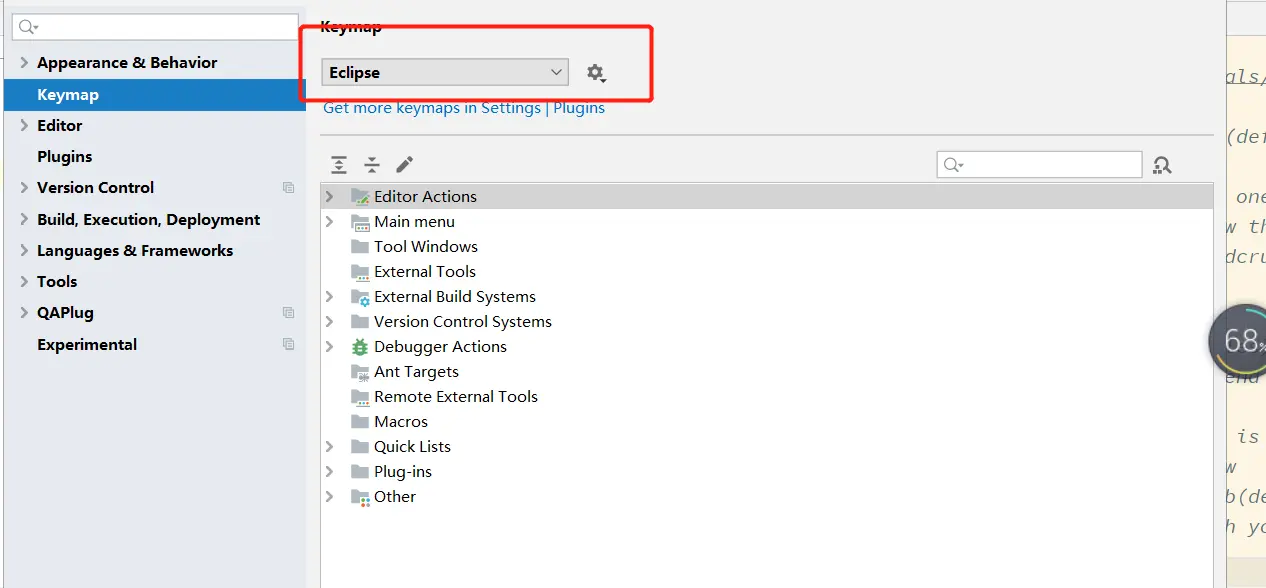
Task: Select Tool Windows in the keymap tree
Action: (x=426, y=246)
